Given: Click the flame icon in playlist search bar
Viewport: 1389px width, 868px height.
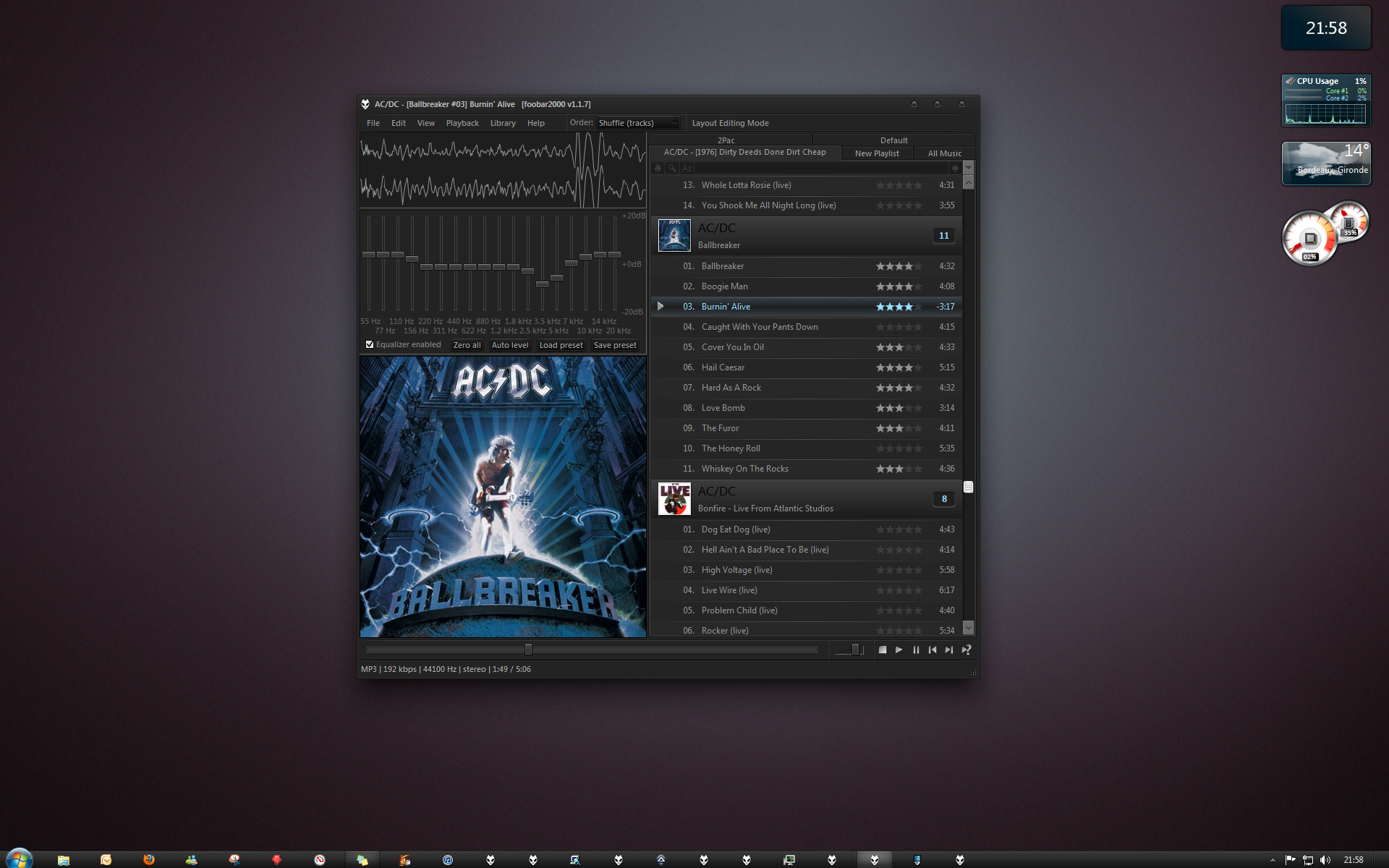Looking at the screenshot, I should [658, 168].
